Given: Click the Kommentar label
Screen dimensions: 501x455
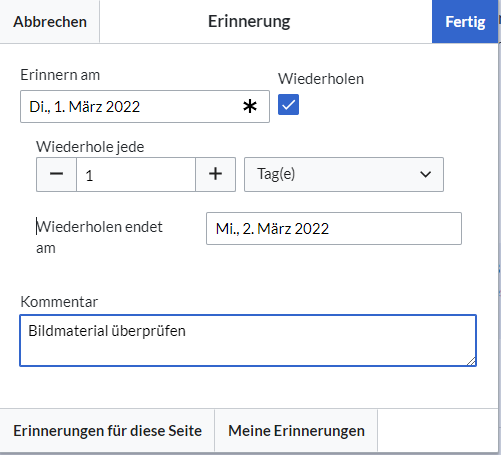Looking at the screenshot, I should (x=59, y=302).
